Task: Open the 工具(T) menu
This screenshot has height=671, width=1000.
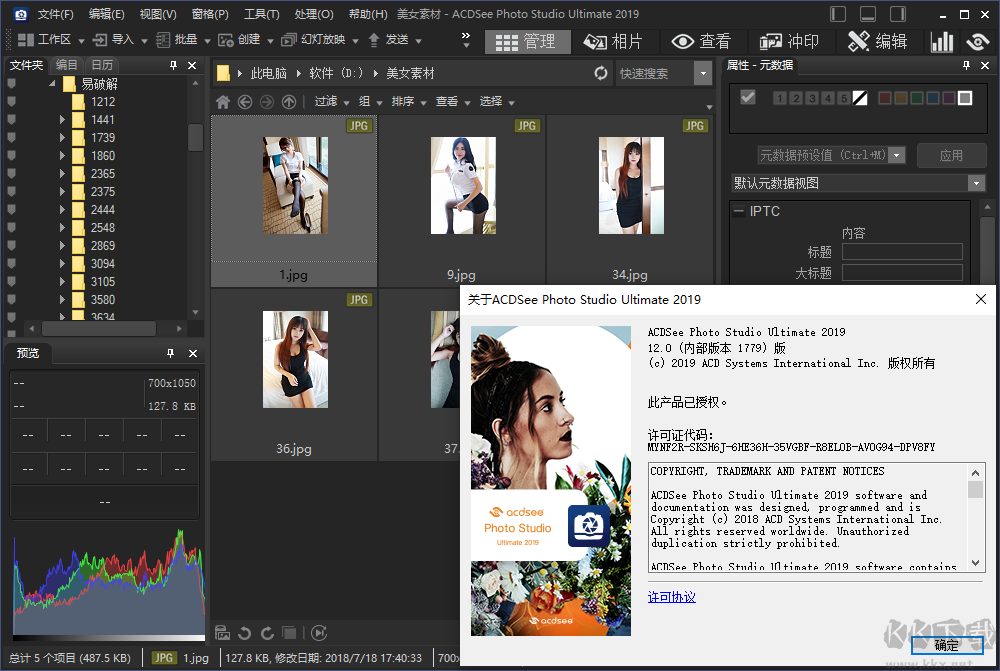Action: pos(260,14)
